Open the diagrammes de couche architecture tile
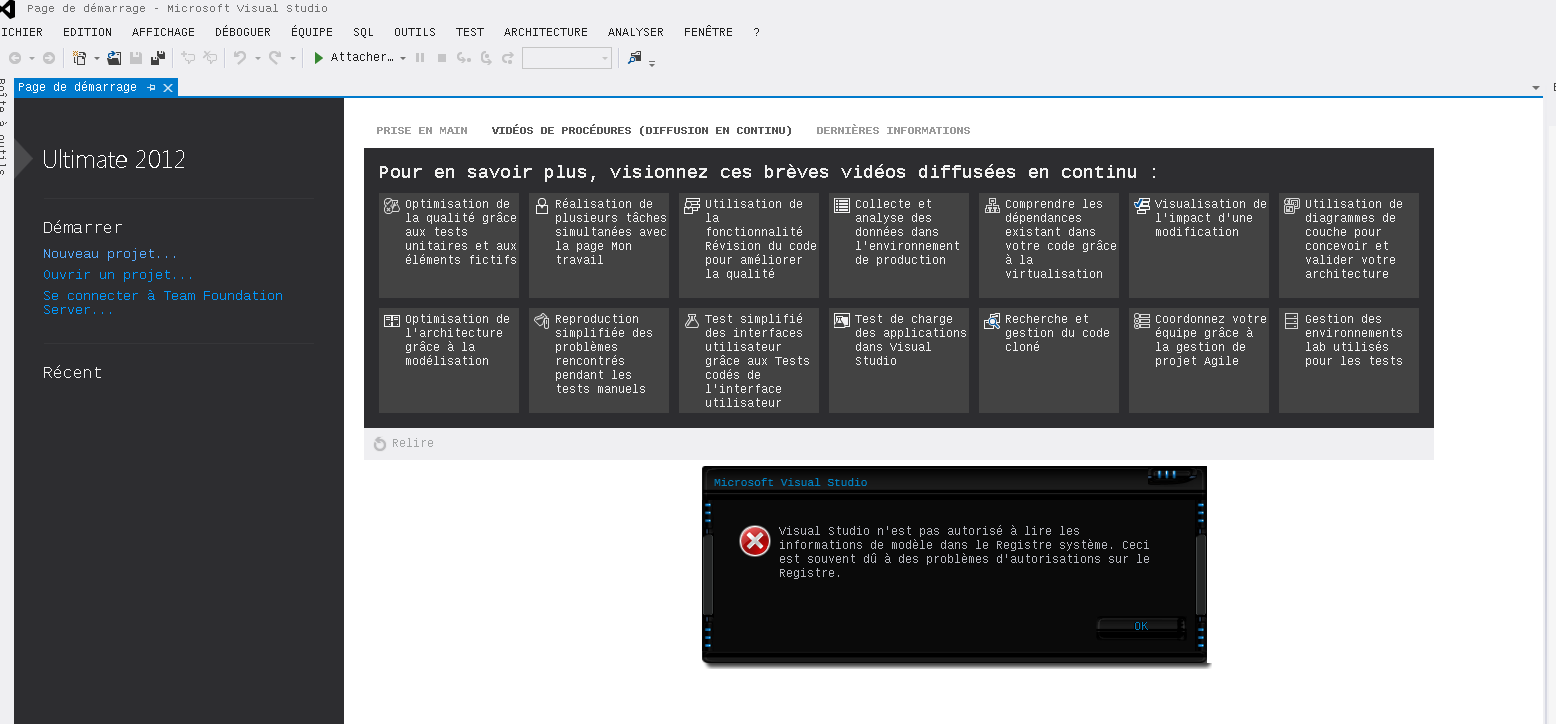The height and width of the screenshot is (724, 1556). coord(1349,245)
